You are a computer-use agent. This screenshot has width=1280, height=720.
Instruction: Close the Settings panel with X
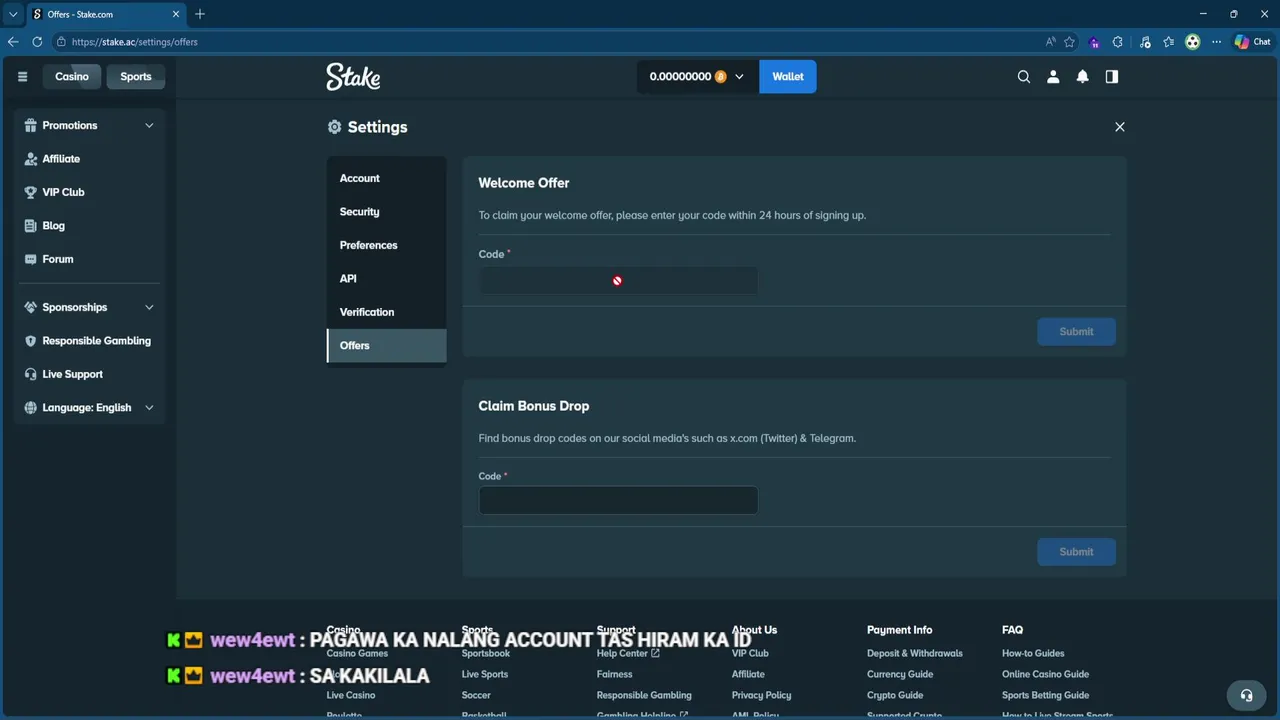tap(1120, 127)
